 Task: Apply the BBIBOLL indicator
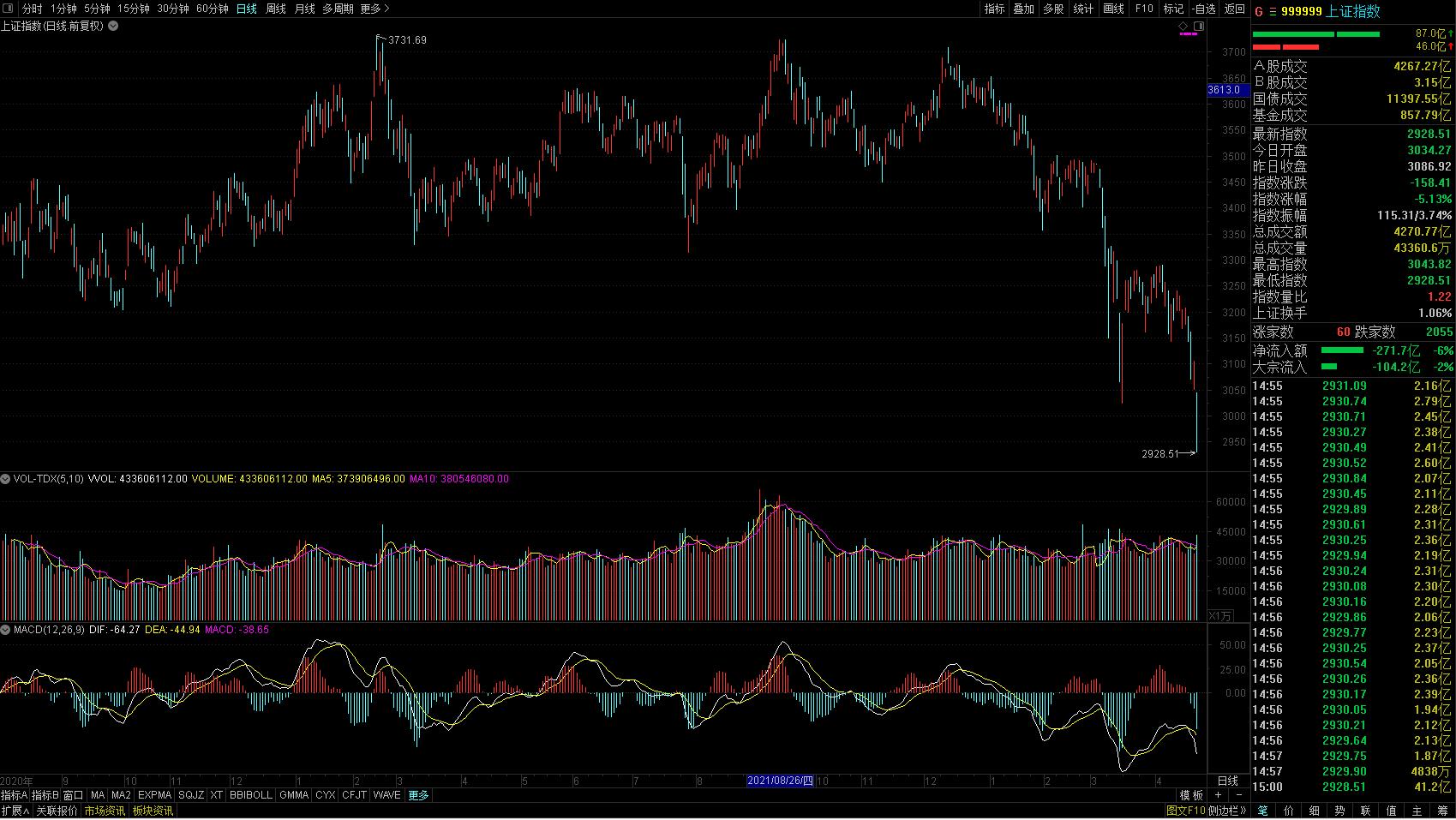[250, 795]
